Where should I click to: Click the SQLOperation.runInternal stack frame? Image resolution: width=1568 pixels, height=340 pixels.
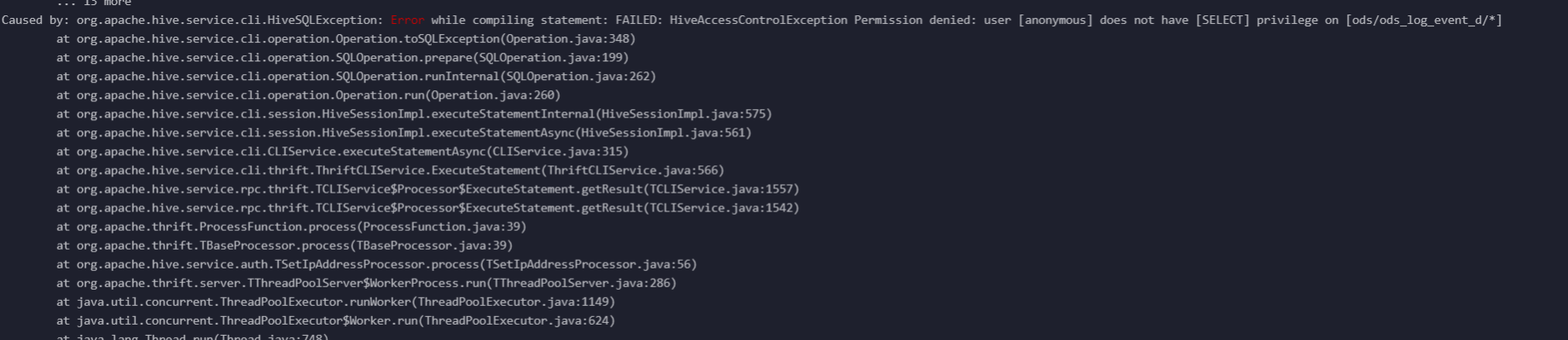click(x=357, y=76)
